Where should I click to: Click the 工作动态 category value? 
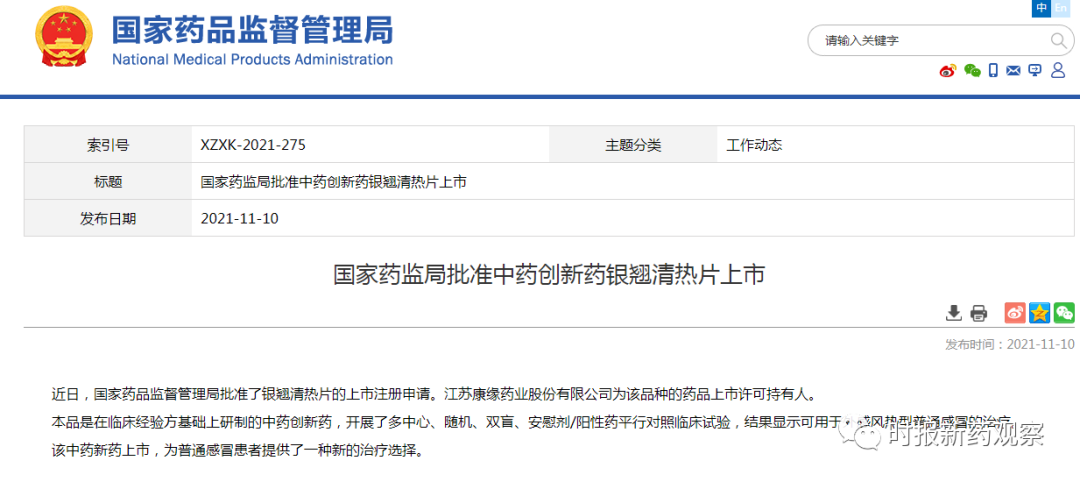click(754, 145)
